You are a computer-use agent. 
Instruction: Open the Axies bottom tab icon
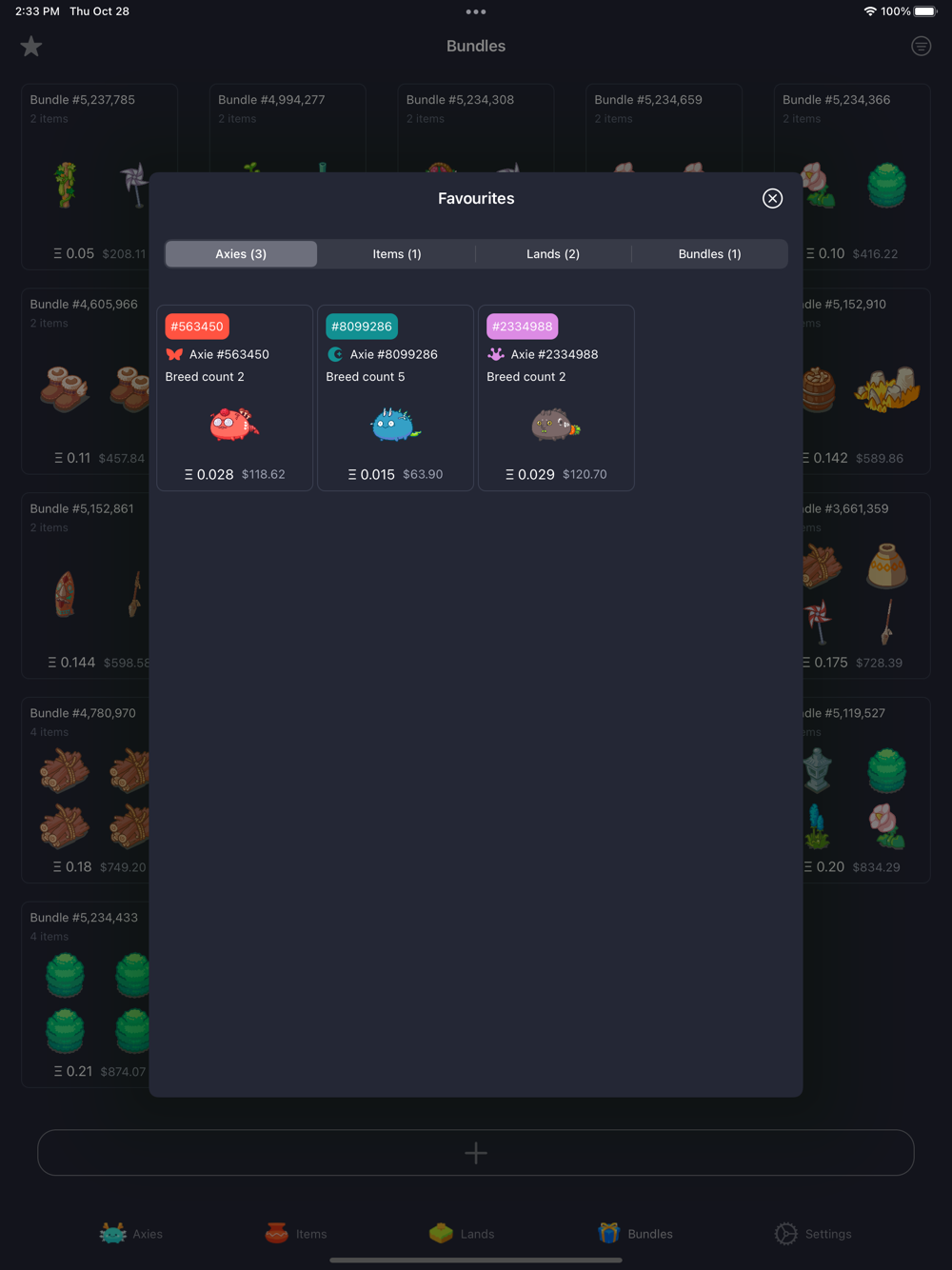[113, 1233]
